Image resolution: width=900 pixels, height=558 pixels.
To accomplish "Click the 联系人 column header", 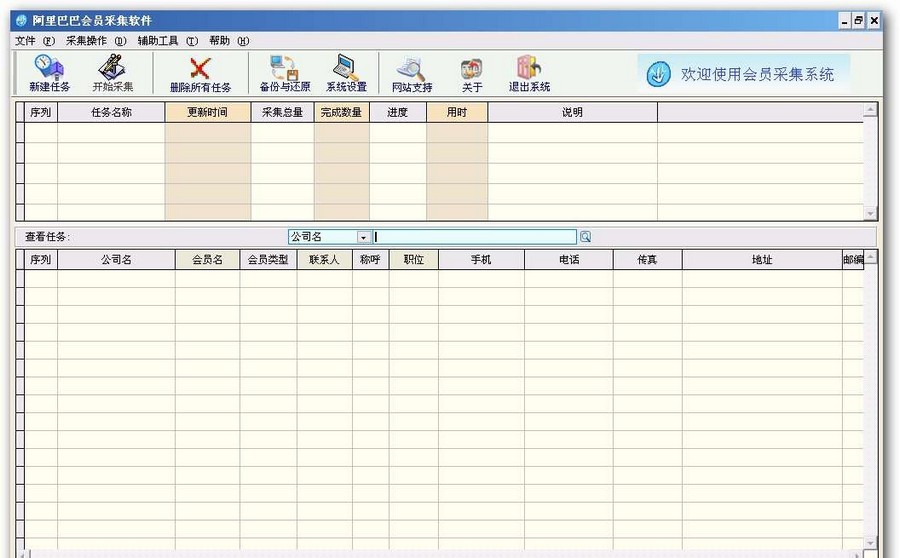I will [324, 259].
